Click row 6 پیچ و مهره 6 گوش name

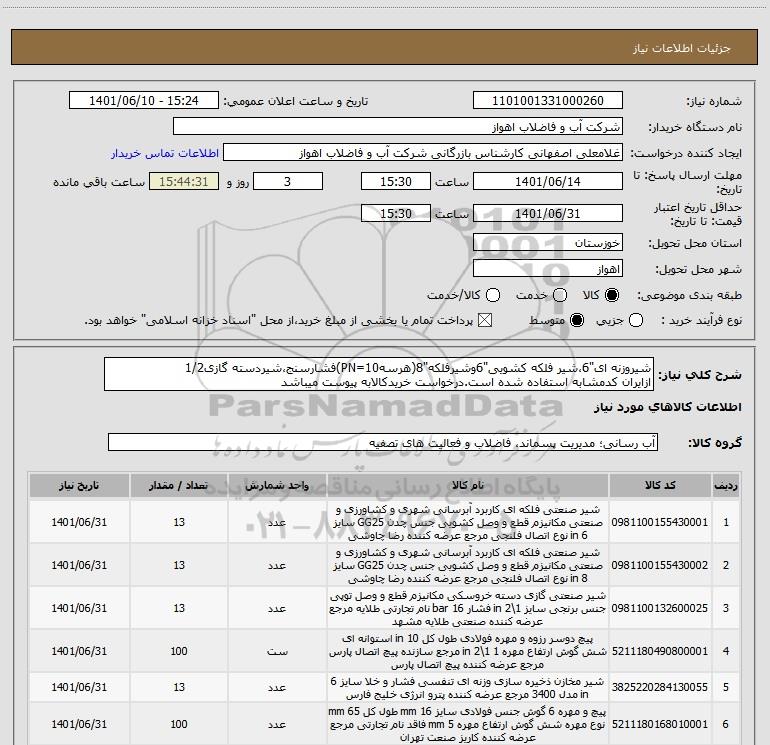pos(468,724)
